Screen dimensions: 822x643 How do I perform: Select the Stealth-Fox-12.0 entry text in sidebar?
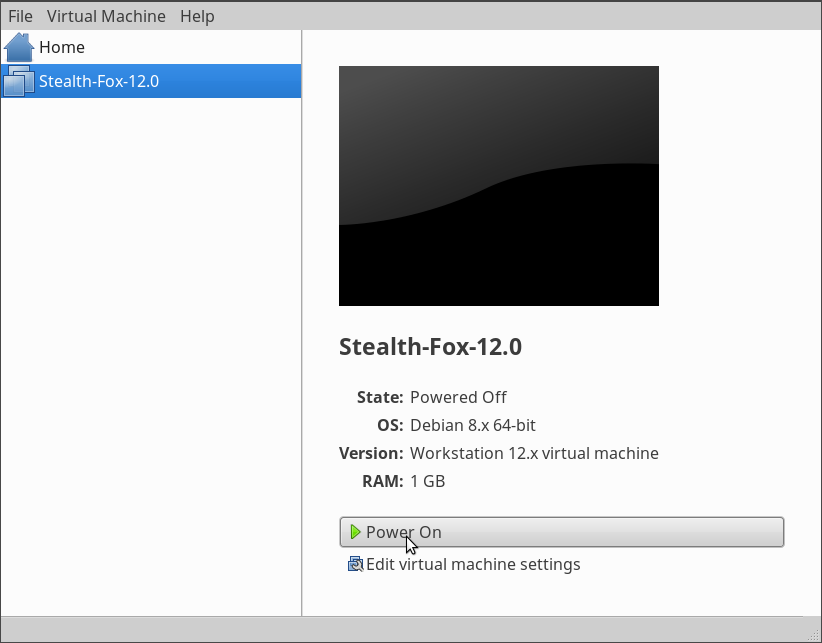click(x=99, y=81)
